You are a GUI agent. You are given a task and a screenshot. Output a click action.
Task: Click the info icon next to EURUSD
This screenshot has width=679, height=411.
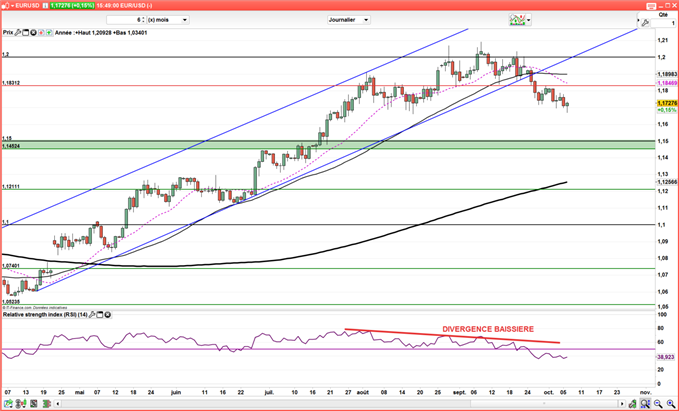click(45, 6)
